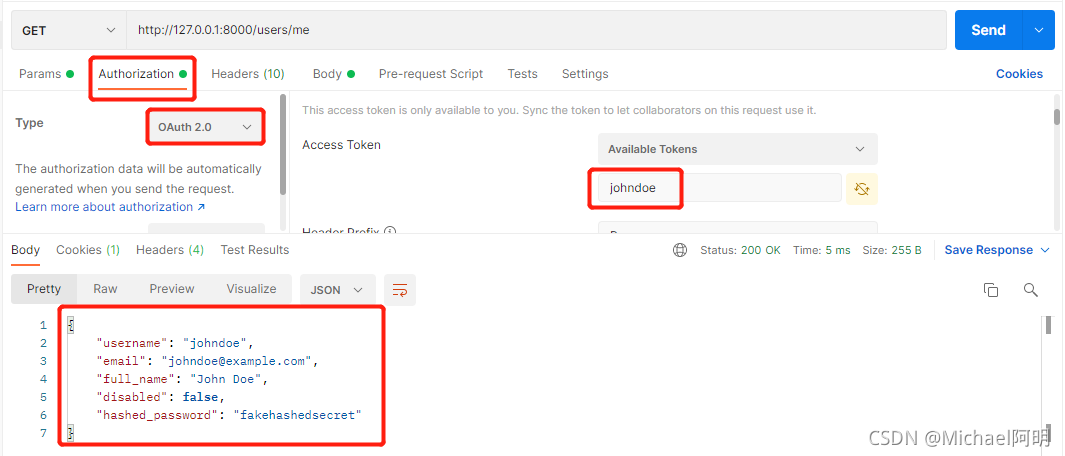The width and height of the screenshot is (1065, 456).
Task: Switch response view to Raw
Action: pyautogui.click(x=105, y=289)
